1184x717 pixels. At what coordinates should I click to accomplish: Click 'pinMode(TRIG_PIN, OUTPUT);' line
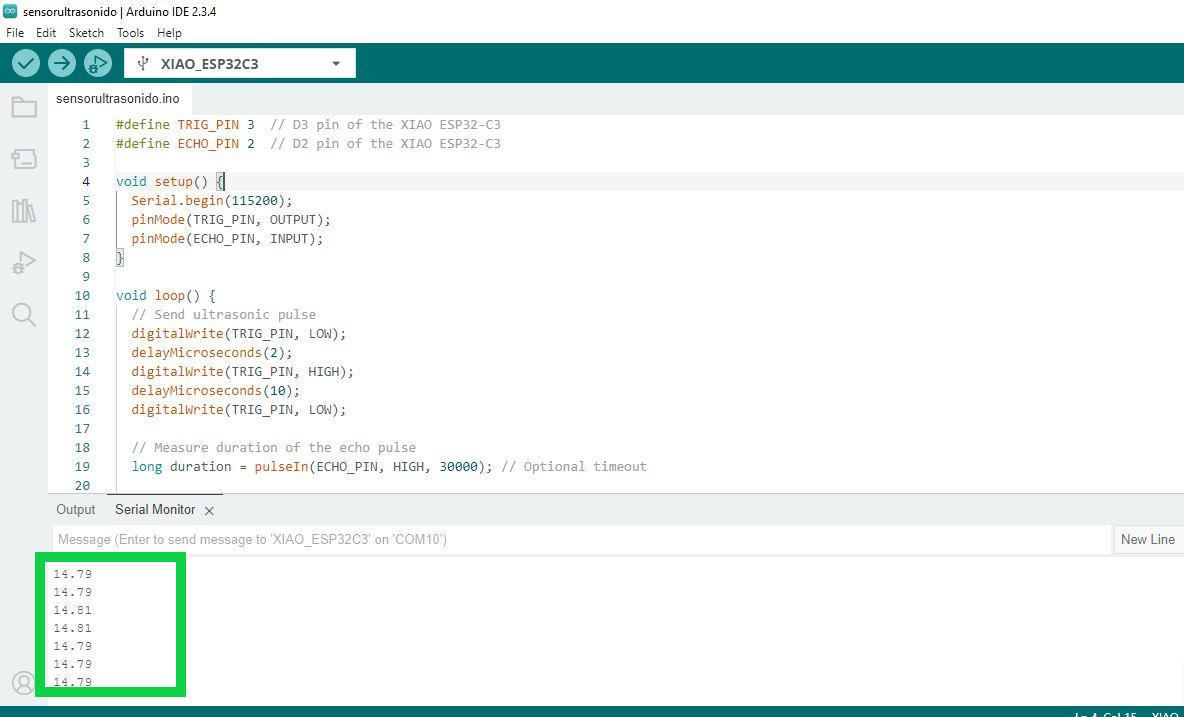tap(231, 220)
